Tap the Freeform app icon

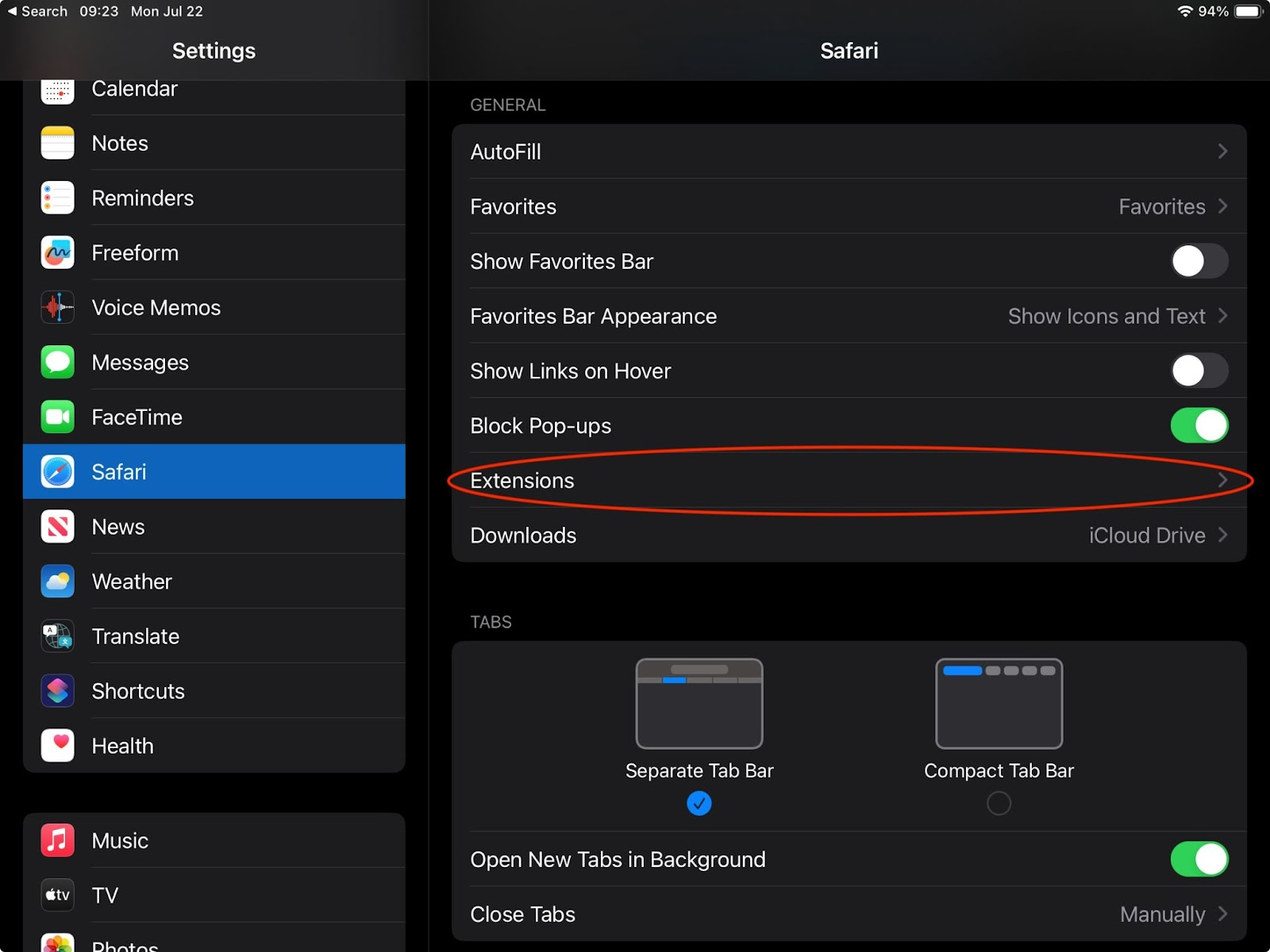pos(57,252)
